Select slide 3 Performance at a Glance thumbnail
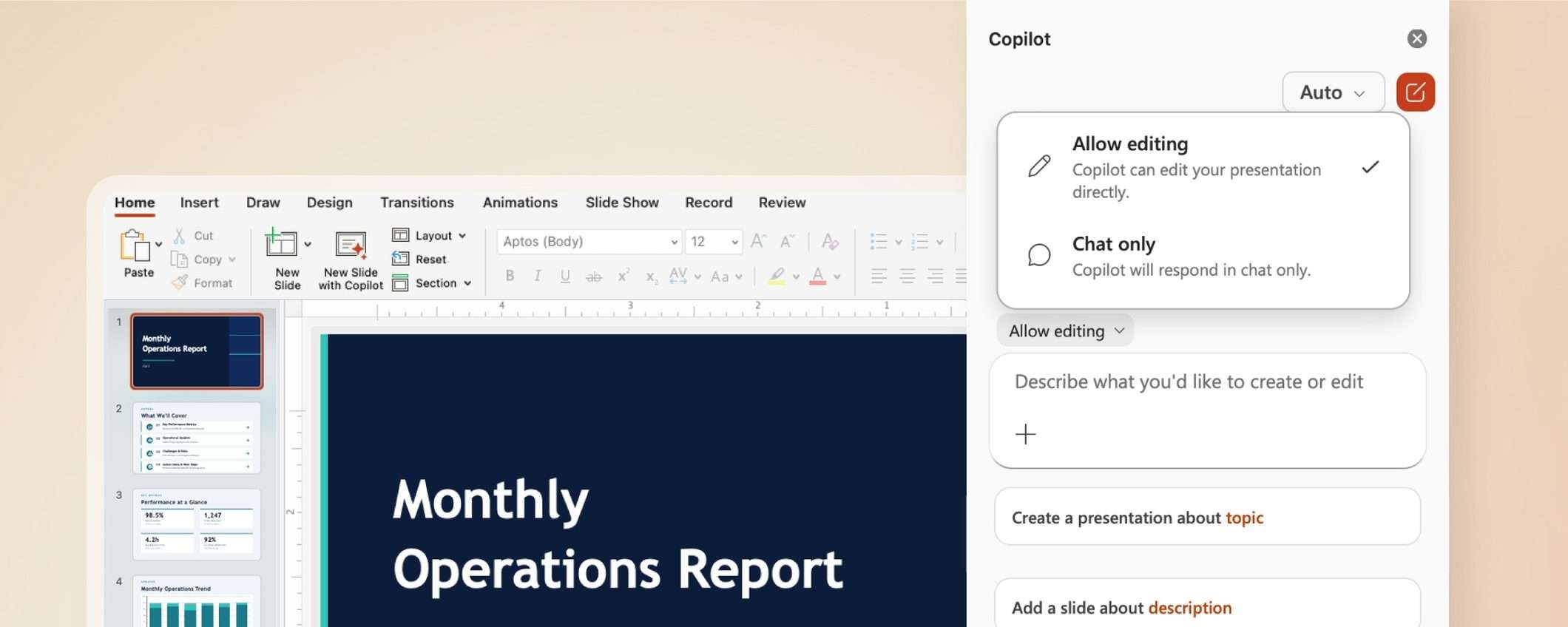This screenshot has width=1568, height=627. pyautogui.click(x=197, y=523)
